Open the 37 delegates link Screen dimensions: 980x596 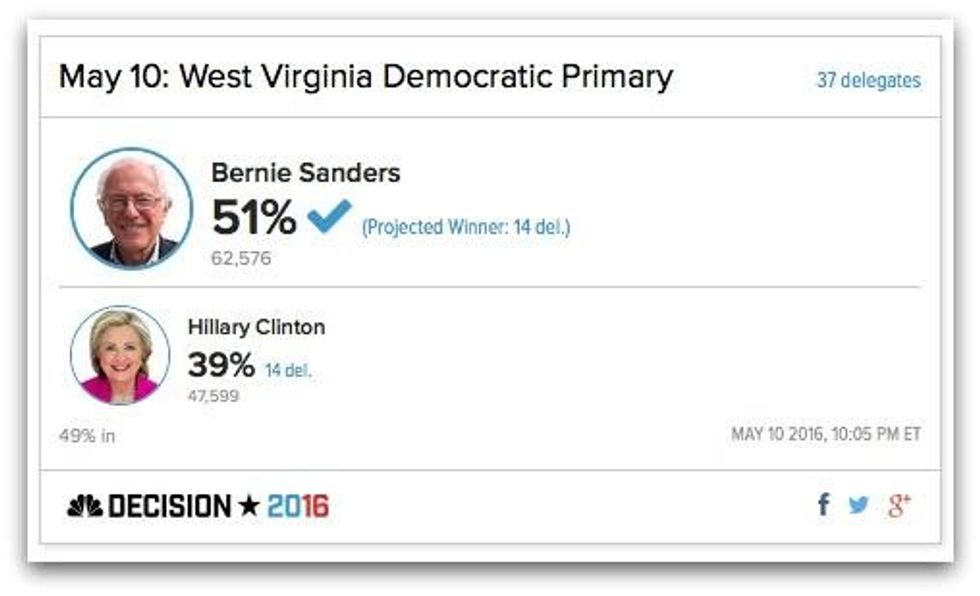point(868,81)
